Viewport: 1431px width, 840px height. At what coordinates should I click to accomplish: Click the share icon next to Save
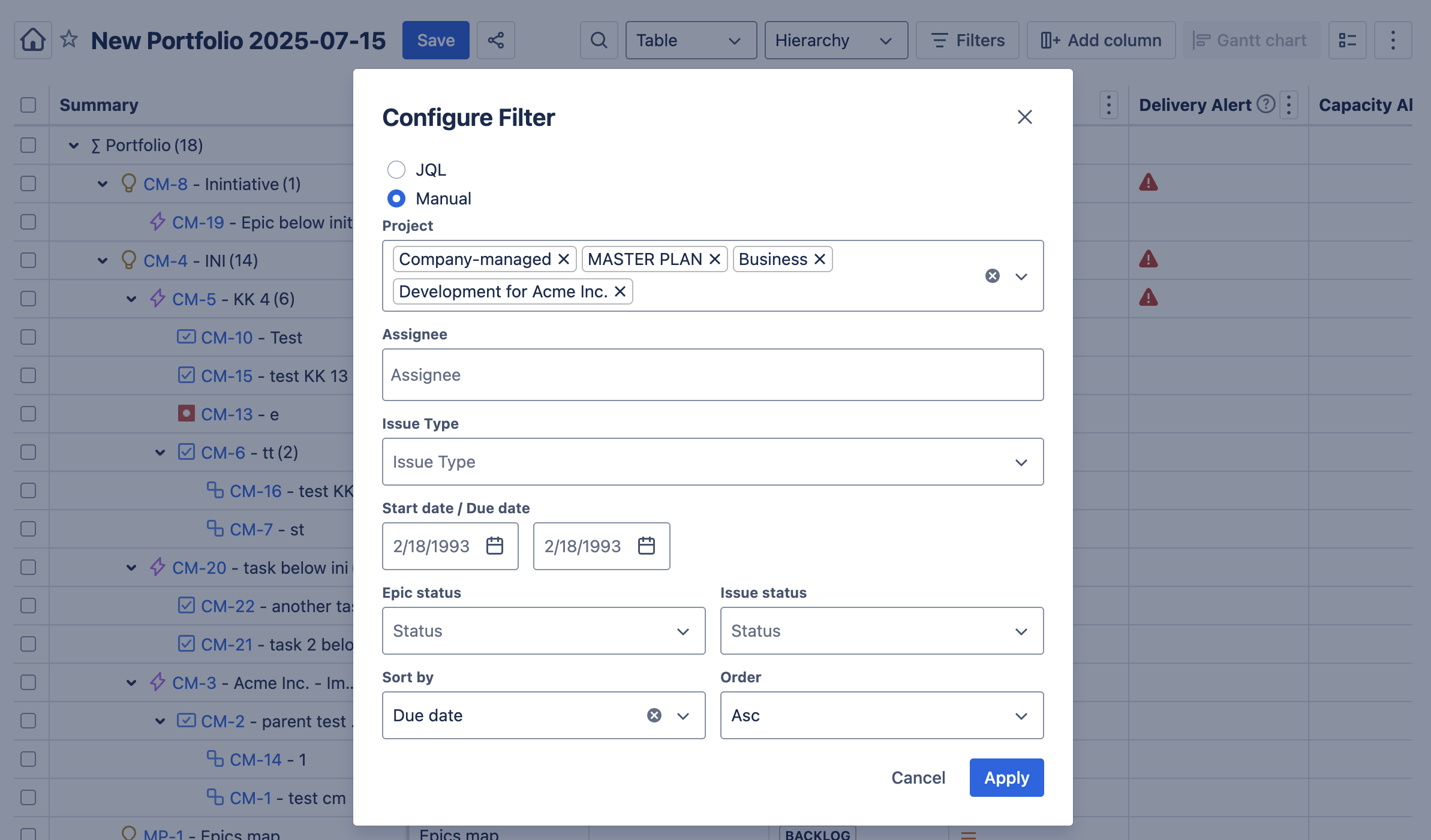[495, 40]
